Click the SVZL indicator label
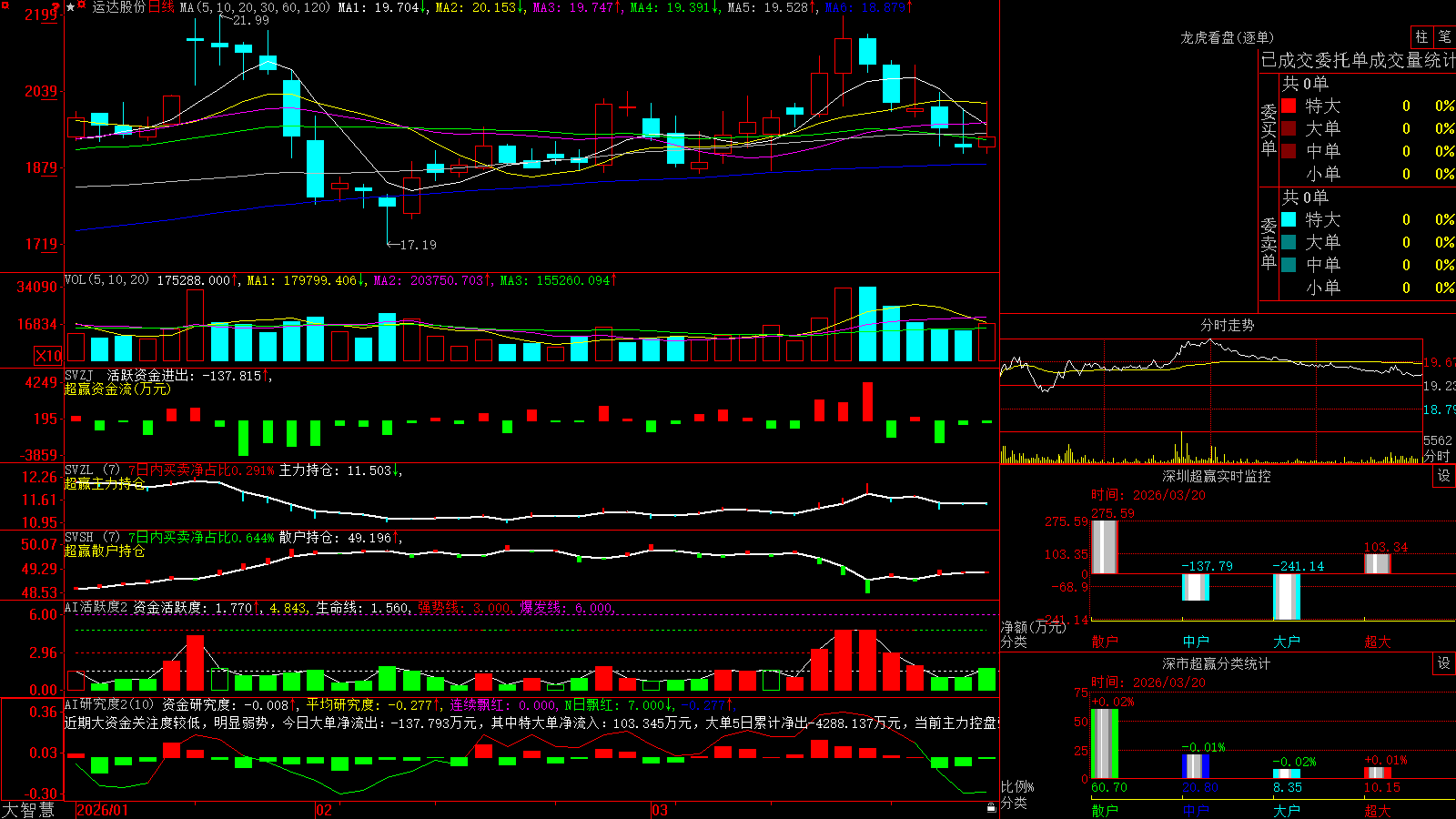Viewport: 1456px width, 819px height. pyautogui.click(x=79, y=470)
